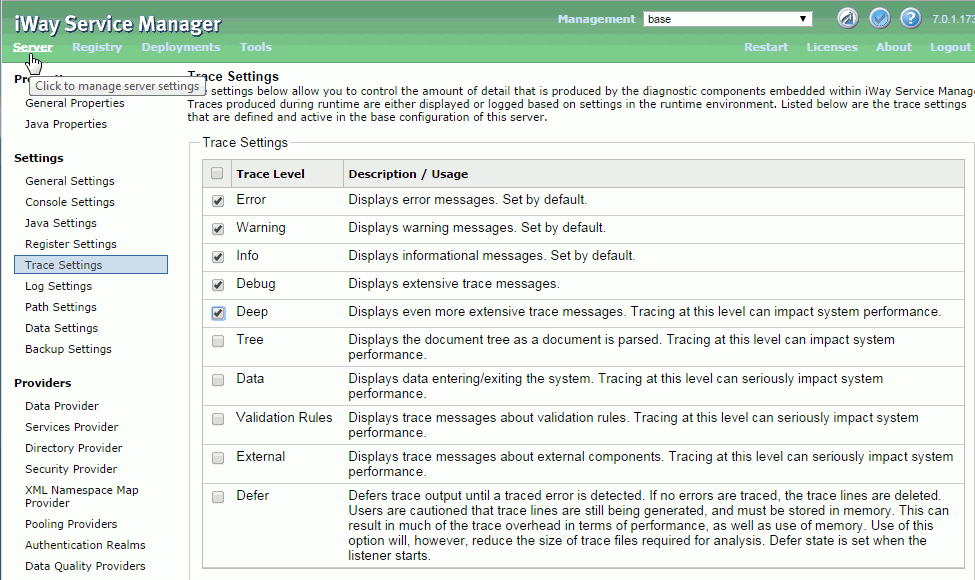Click Logout in the header
975x580 pixels.
pyautogui.click(x=950, y=47)
